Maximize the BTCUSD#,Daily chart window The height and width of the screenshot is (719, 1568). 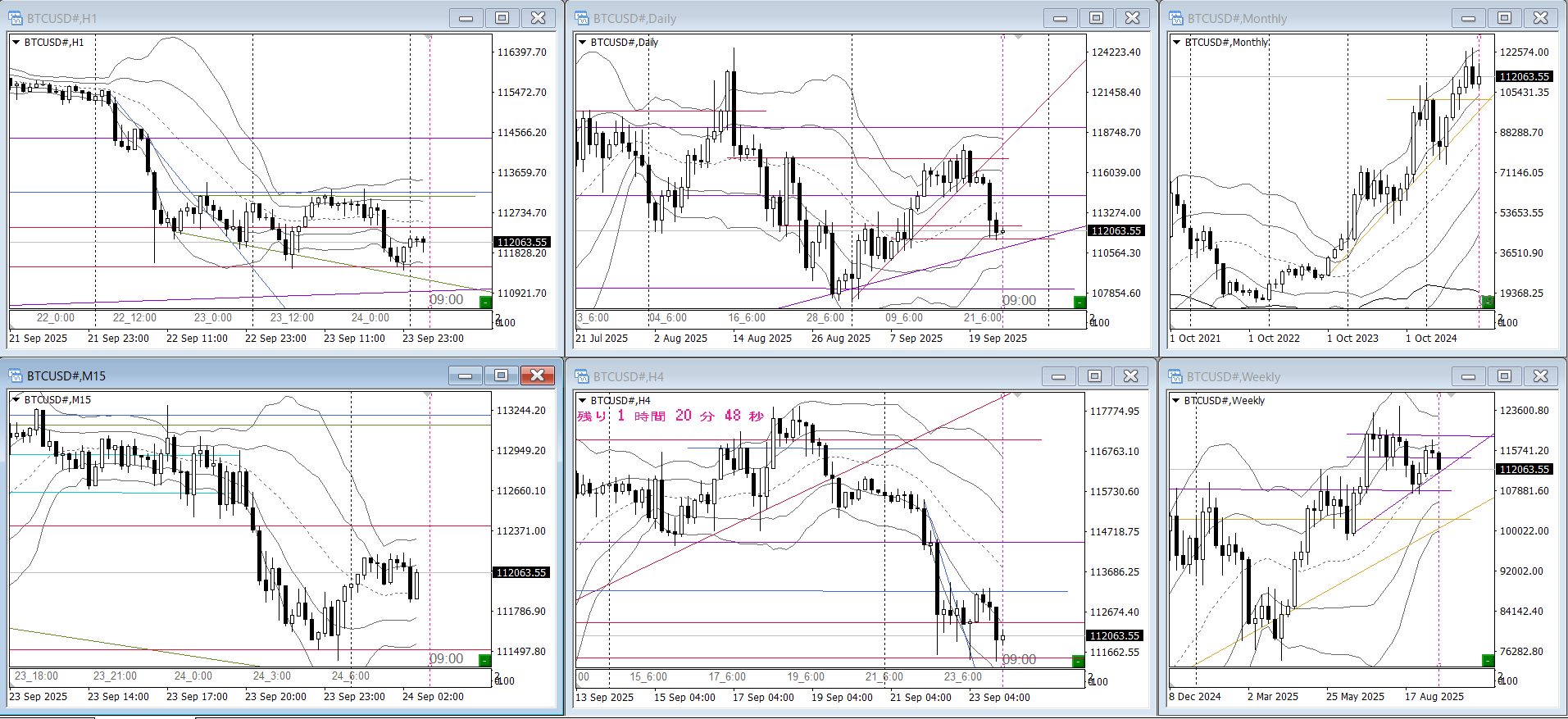point(1096,18)
